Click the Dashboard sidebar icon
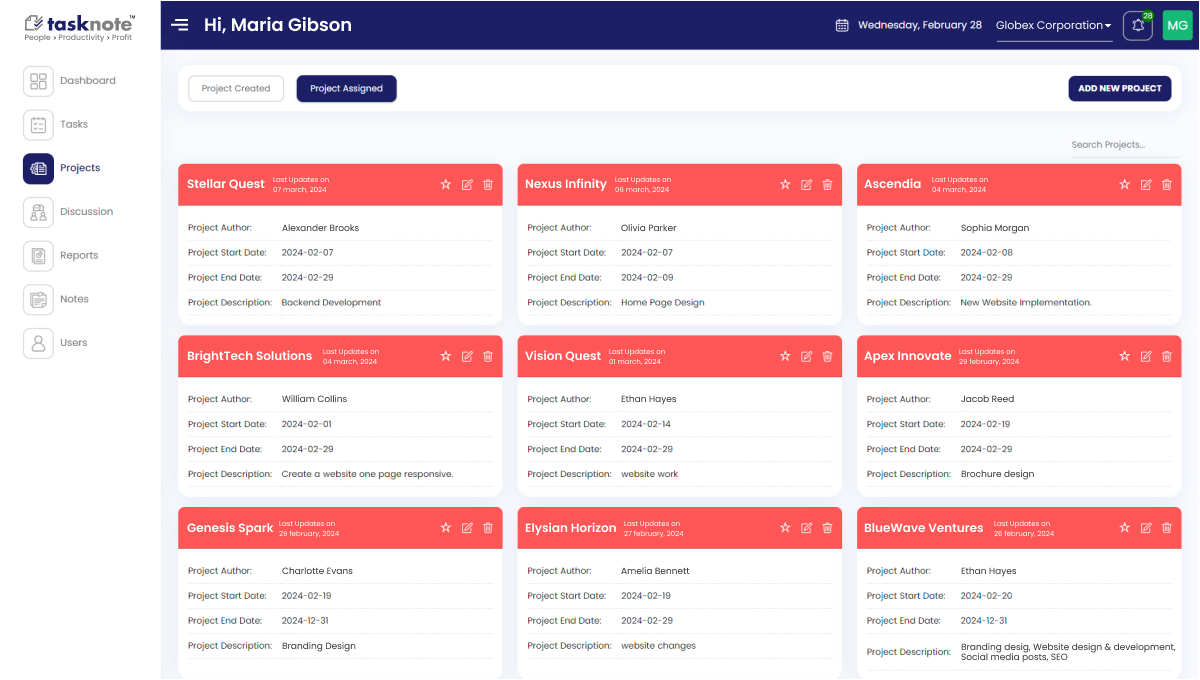This screenshot has height=680, width=1200. 39,81
